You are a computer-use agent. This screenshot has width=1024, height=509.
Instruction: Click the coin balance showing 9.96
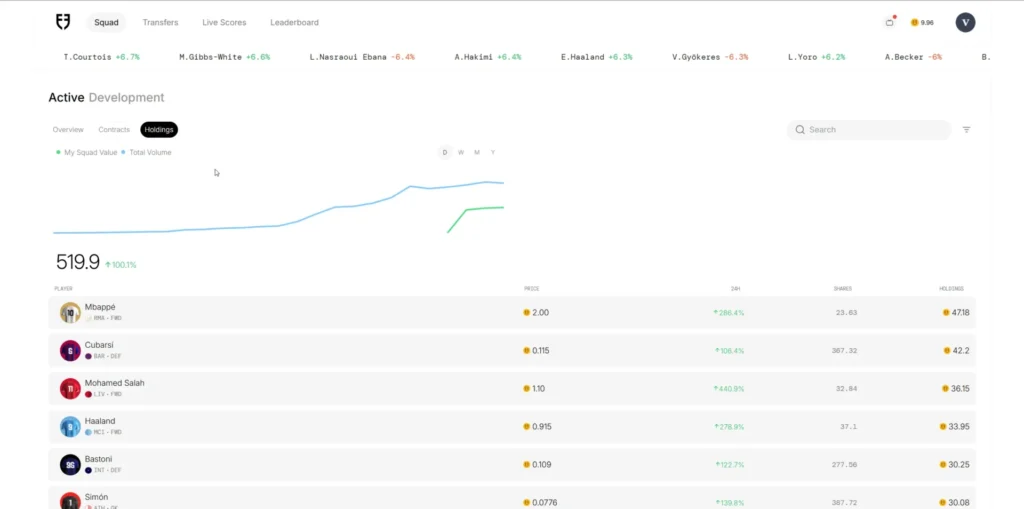pos(922,22)
